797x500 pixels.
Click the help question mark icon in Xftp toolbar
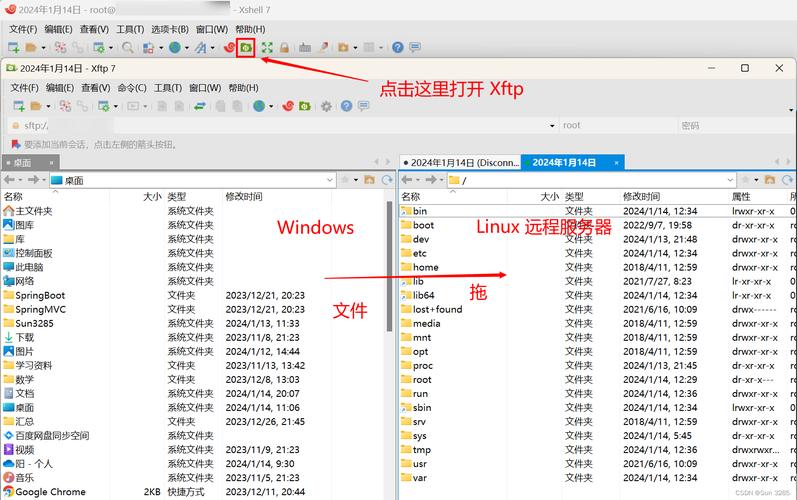(347, 106)
